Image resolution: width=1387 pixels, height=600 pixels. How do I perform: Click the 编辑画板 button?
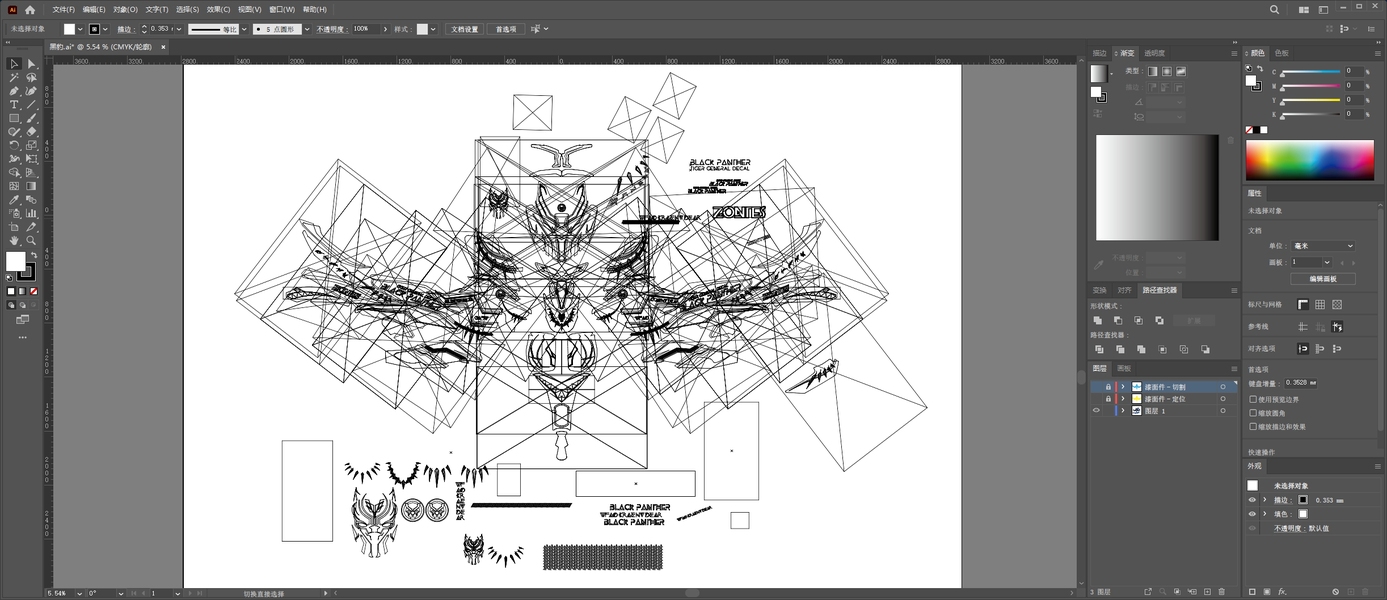click(x=1323, y=279)
